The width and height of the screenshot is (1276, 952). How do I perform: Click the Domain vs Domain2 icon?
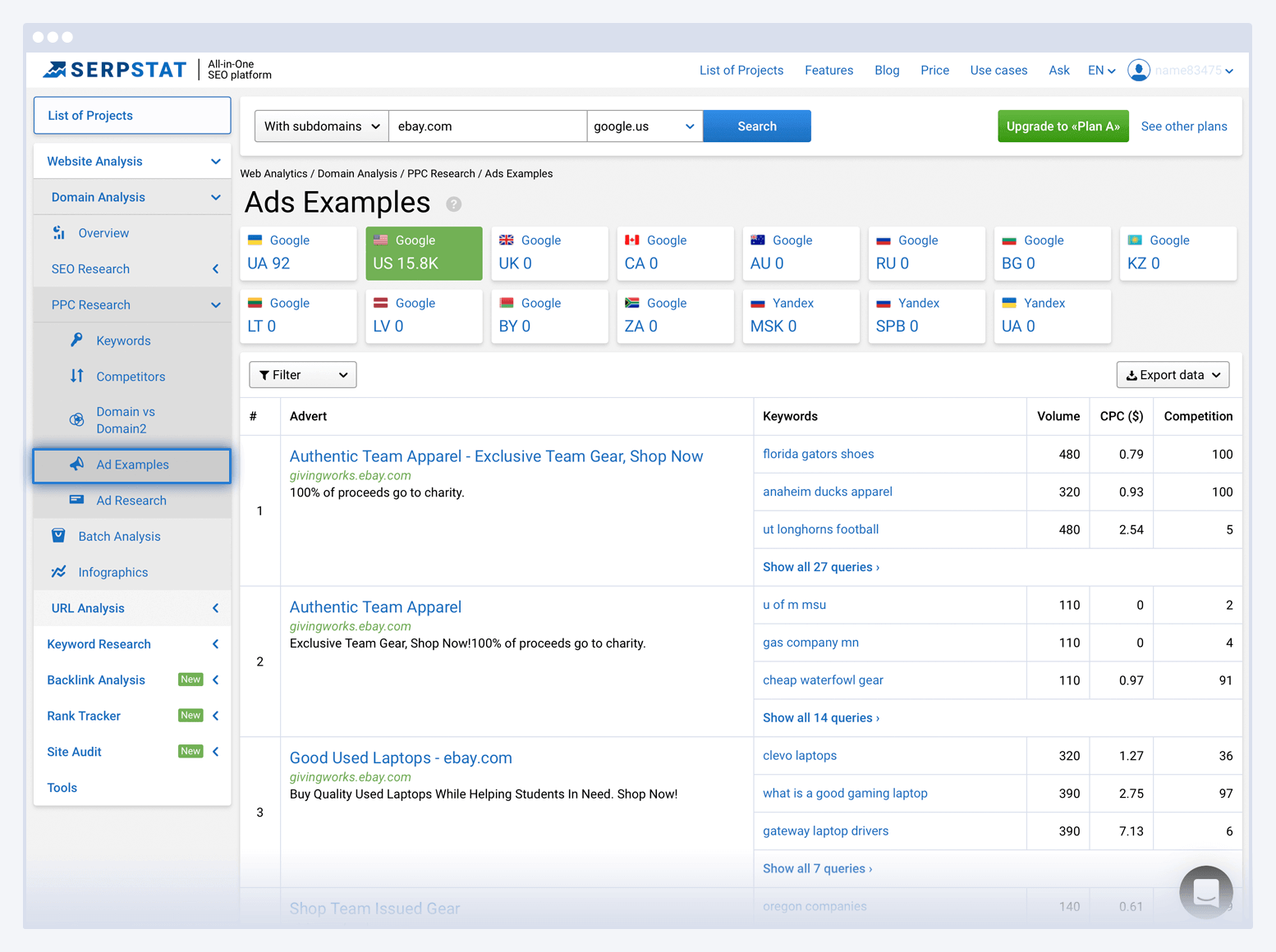pyautogui.click(x=76, y=419)
